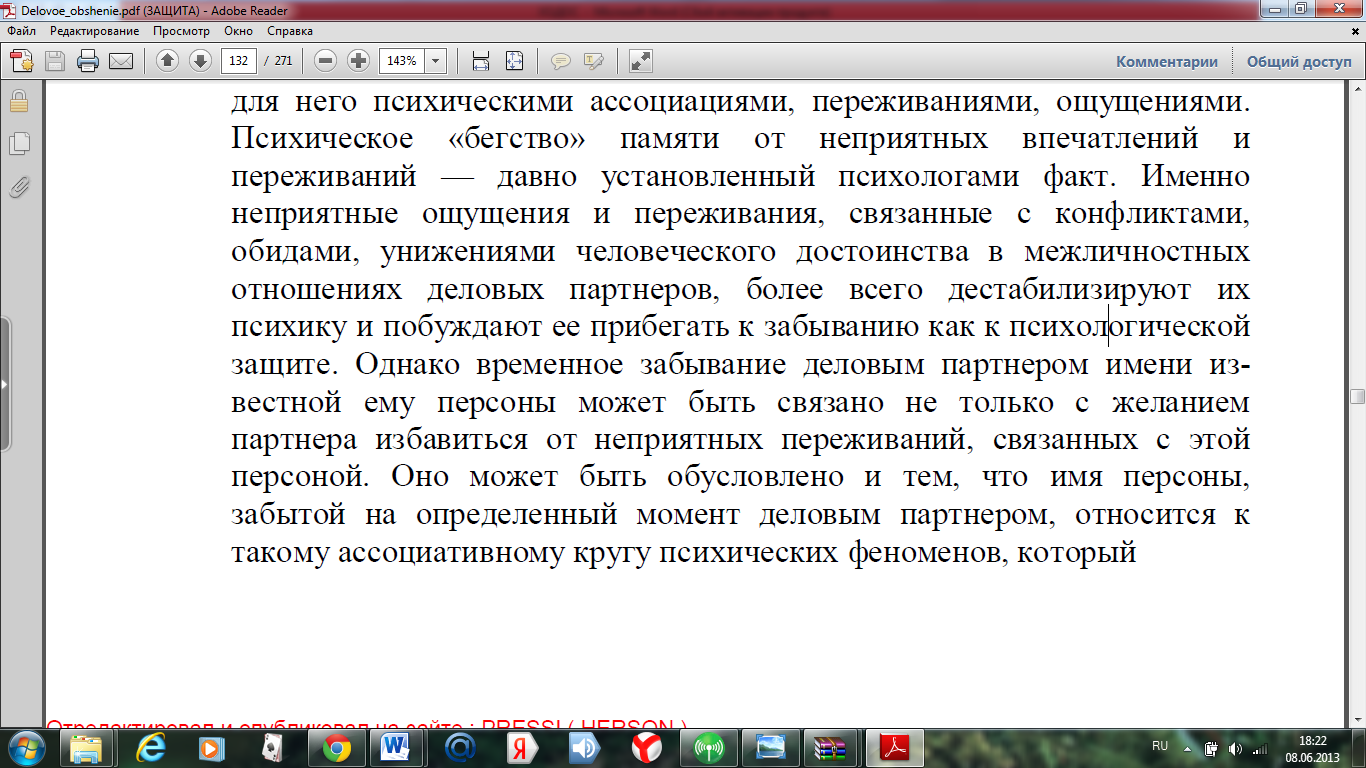Click the Adobe Reader taskbar button

coord(893,747)
